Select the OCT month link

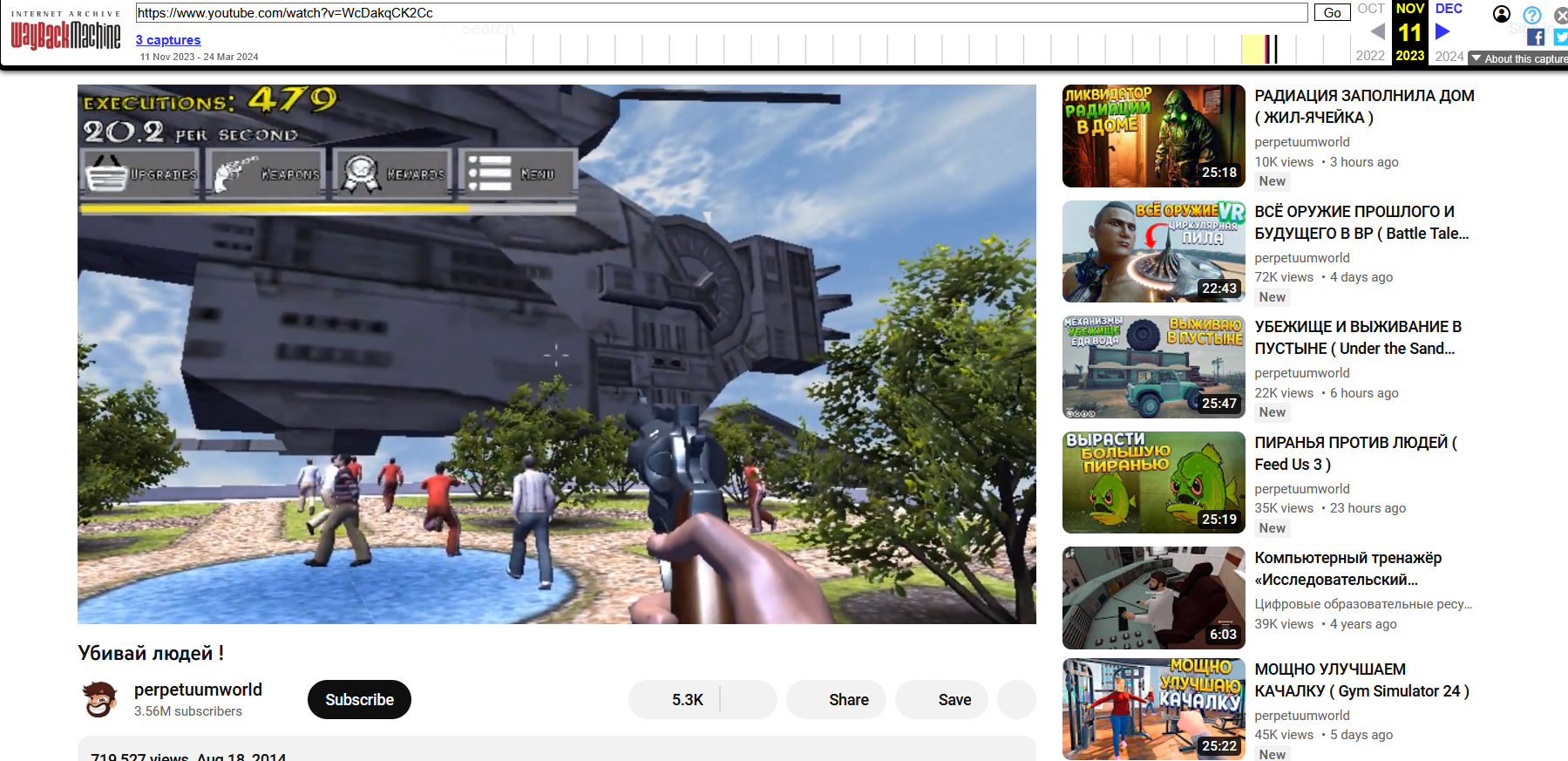[1371, 9]
